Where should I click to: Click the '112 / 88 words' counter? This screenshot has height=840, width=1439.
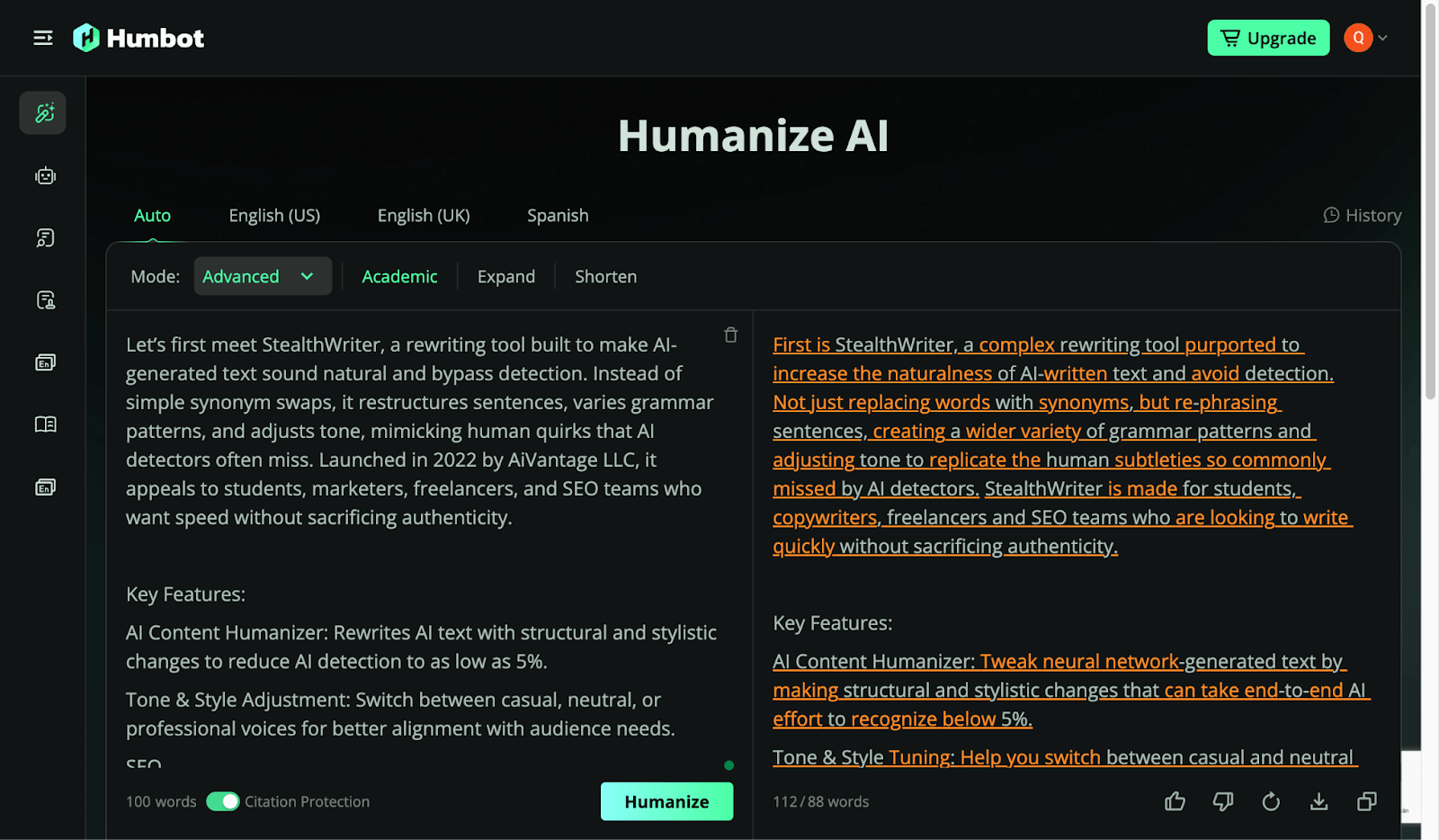(821, 801)
